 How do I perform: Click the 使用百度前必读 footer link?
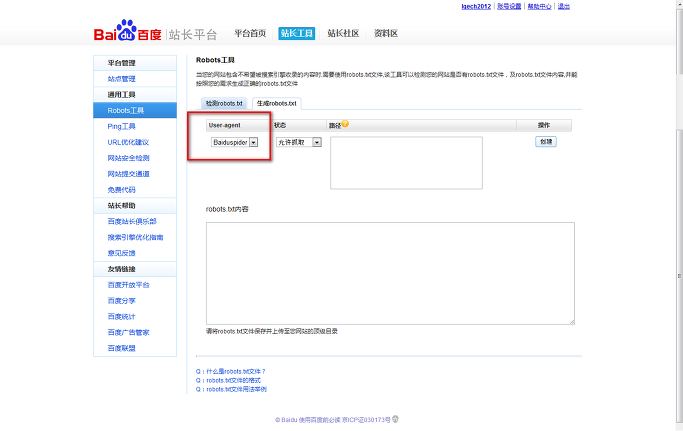point(319,420)
